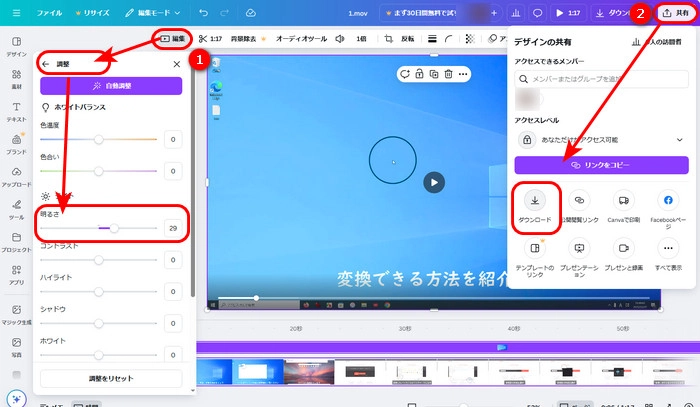700x407 pixels.
Task: Click 調整をリセット button
Action: point(111,378)
